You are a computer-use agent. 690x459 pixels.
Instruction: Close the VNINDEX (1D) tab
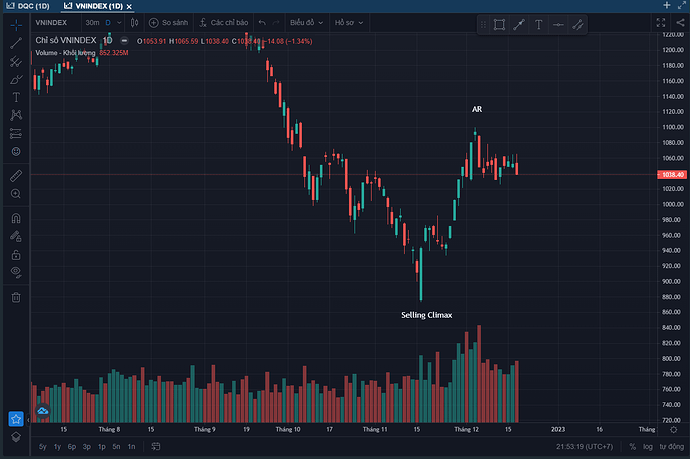[x=129, y=7]
